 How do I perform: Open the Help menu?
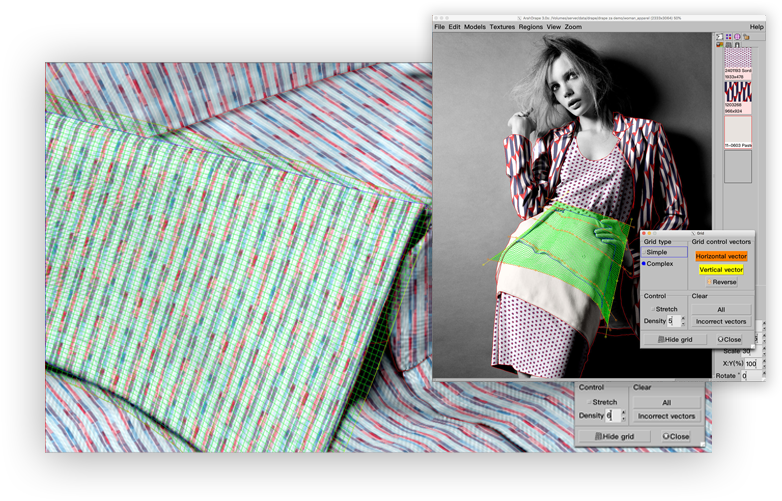[x=756, y=27]
